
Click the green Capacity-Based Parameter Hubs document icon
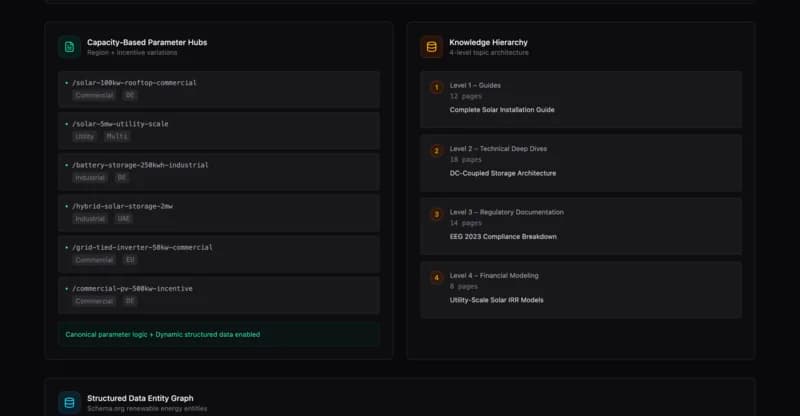pyautogui.click(x=69, y=46)
